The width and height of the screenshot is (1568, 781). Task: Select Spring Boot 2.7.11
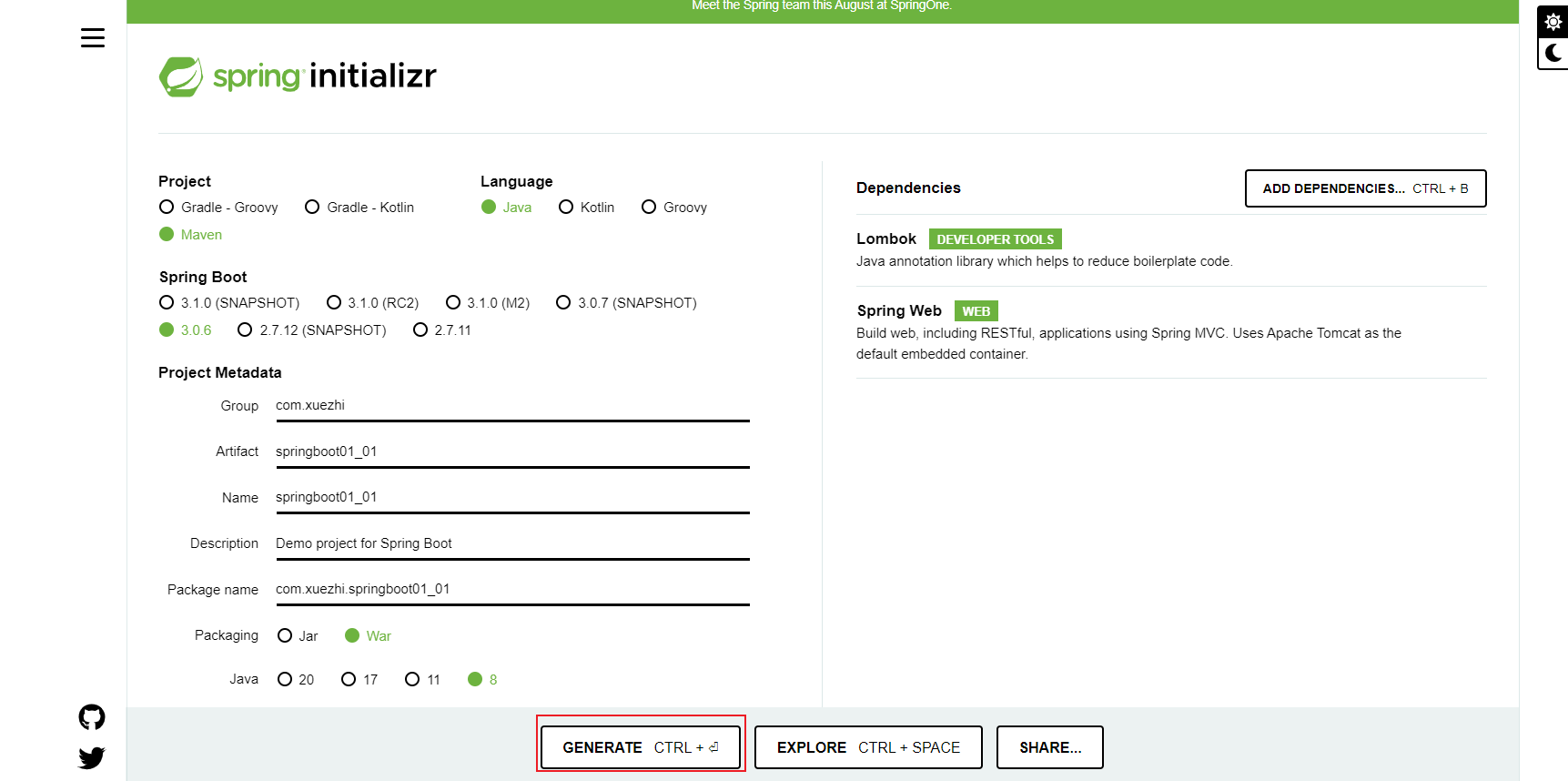pos(442,330)
